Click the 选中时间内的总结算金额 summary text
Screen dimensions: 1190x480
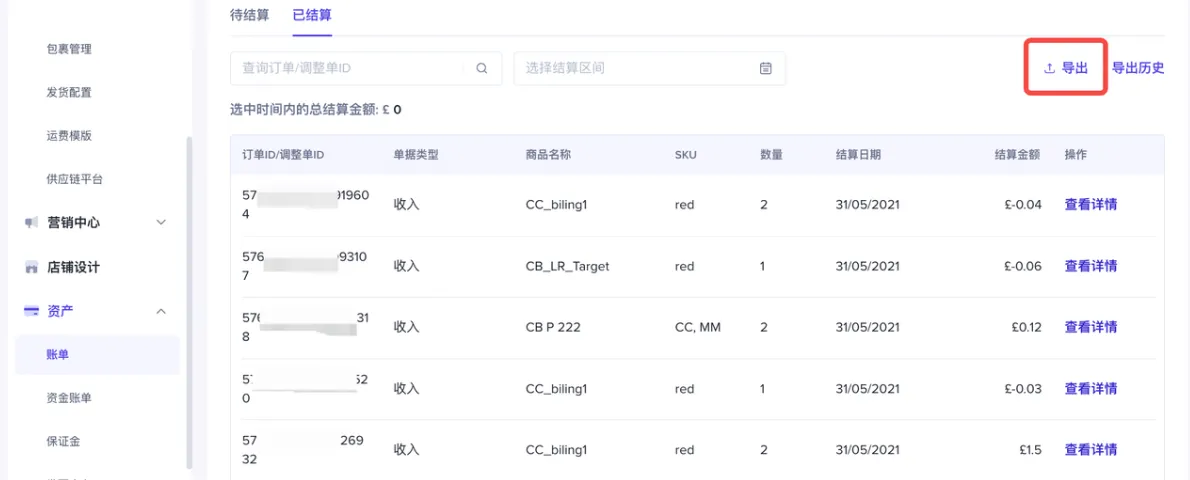click(316, 110)
